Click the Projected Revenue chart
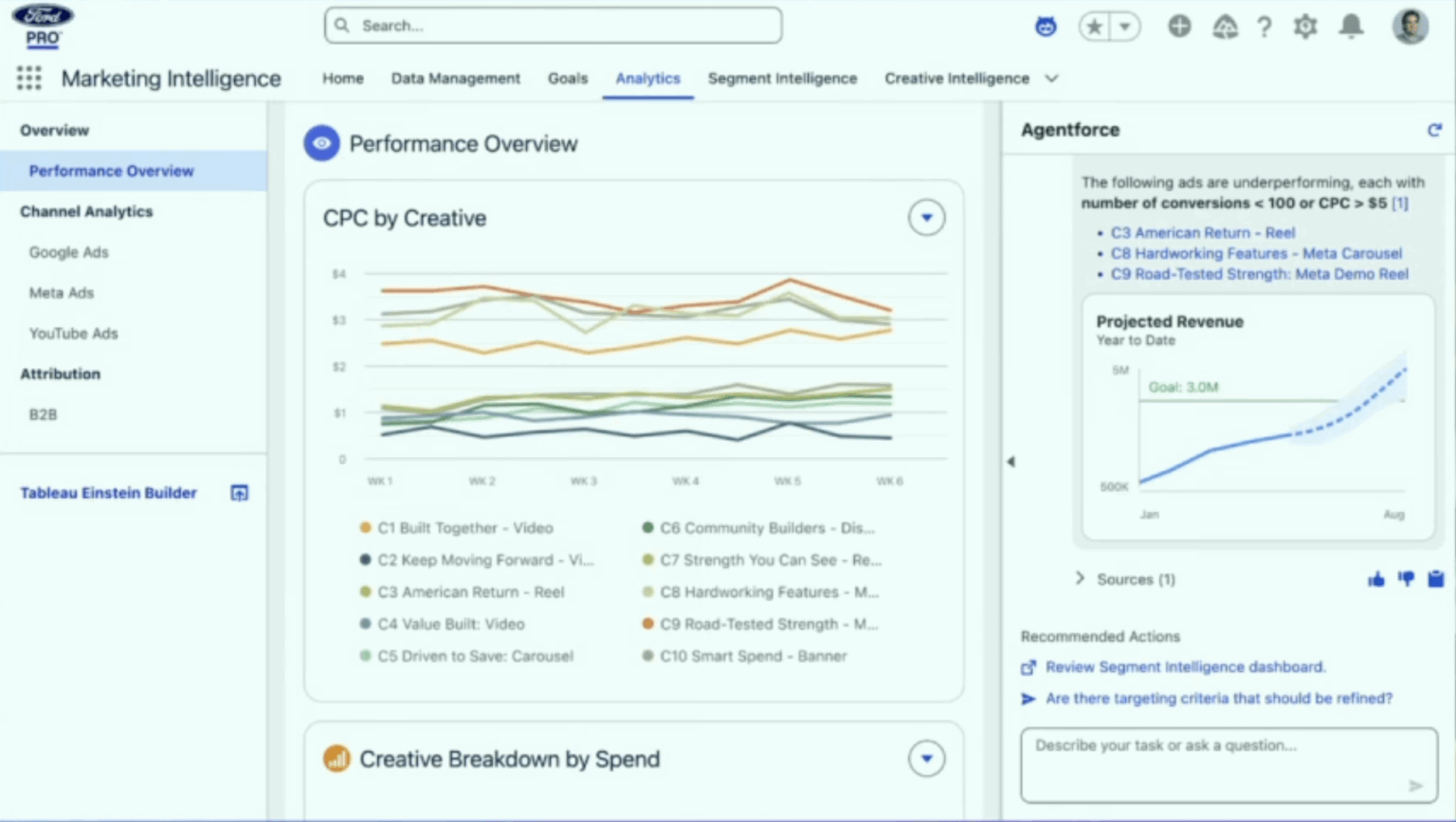Viewport: 1456px width, 822px height. (x=1258, y=418)
